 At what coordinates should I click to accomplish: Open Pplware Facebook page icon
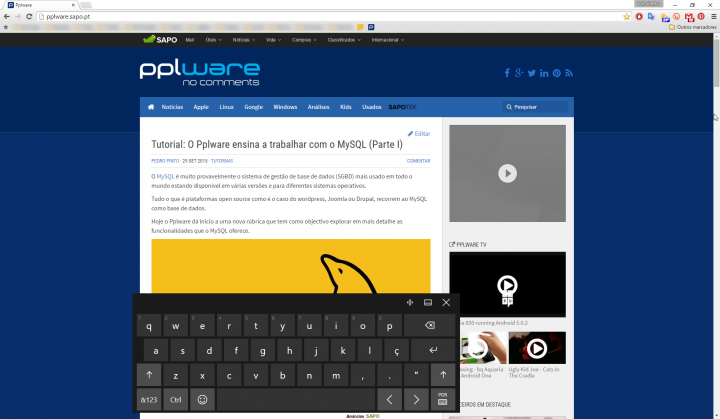pyautogui.click(x=507, y=73)
